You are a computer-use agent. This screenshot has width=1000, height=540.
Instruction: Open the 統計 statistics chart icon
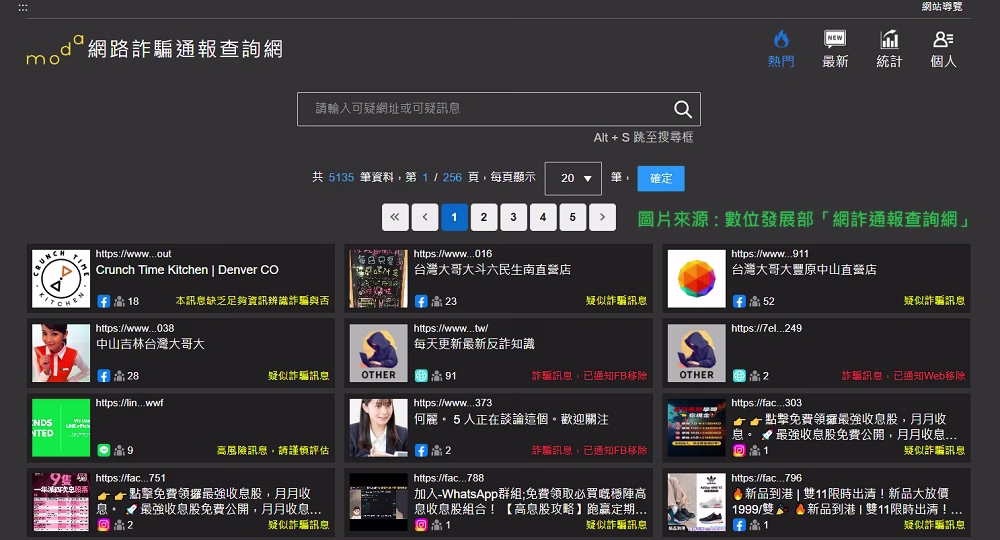(889, 40)
